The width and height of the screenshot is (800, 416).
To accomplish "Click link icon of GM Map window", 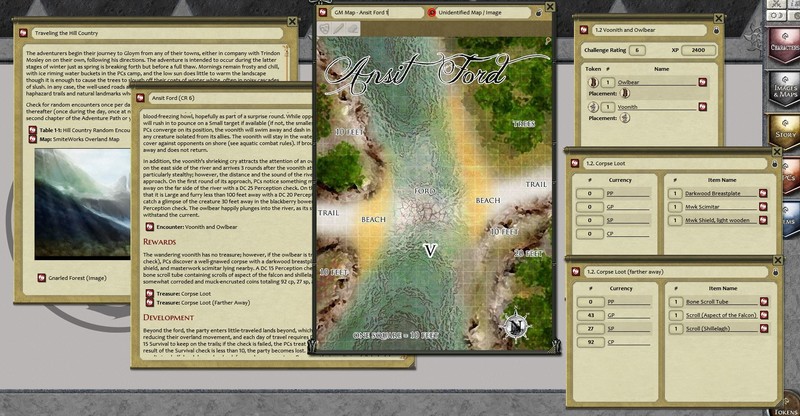I will (x=323, y=12).
